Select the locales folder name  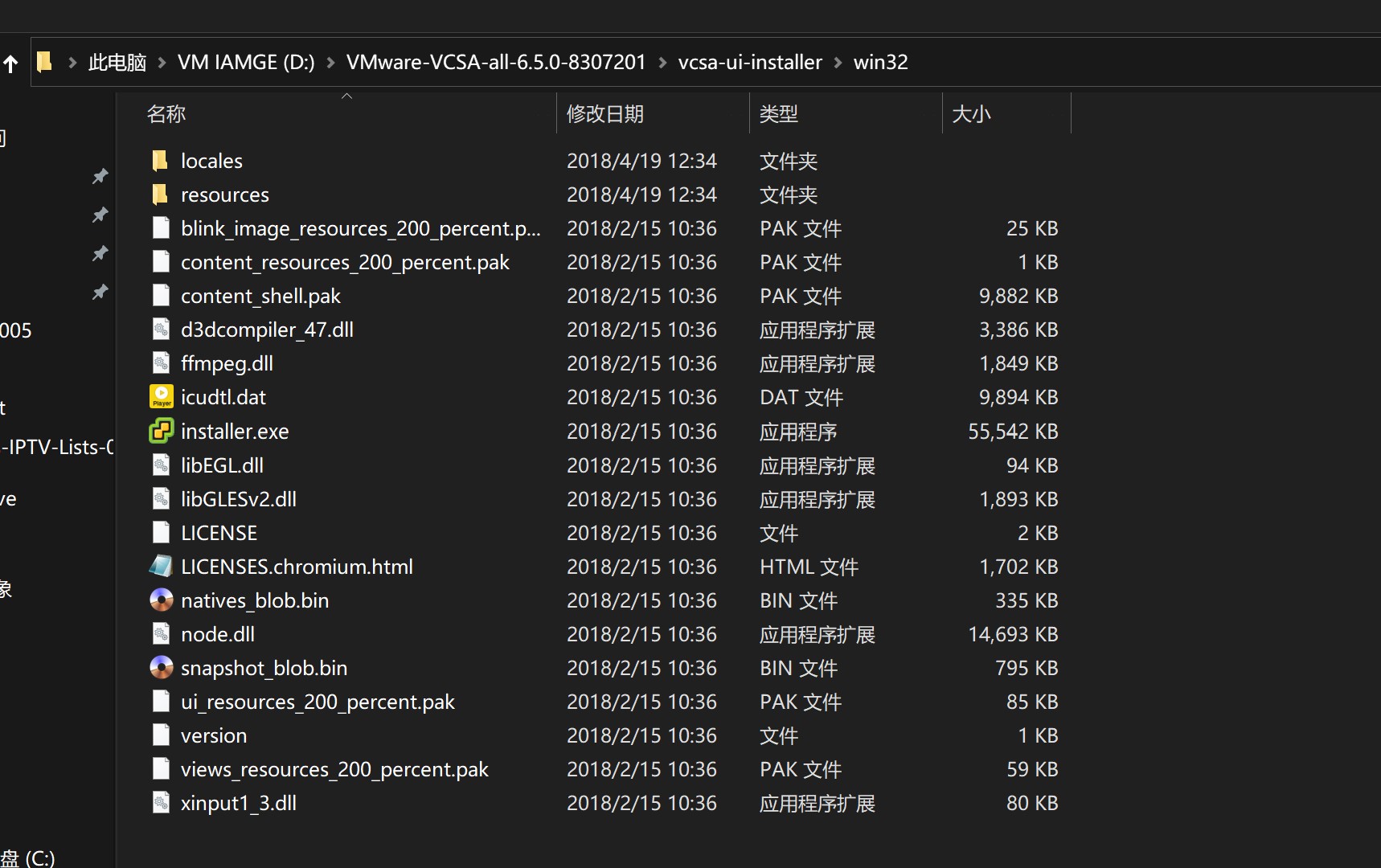[x=211, y=161]
